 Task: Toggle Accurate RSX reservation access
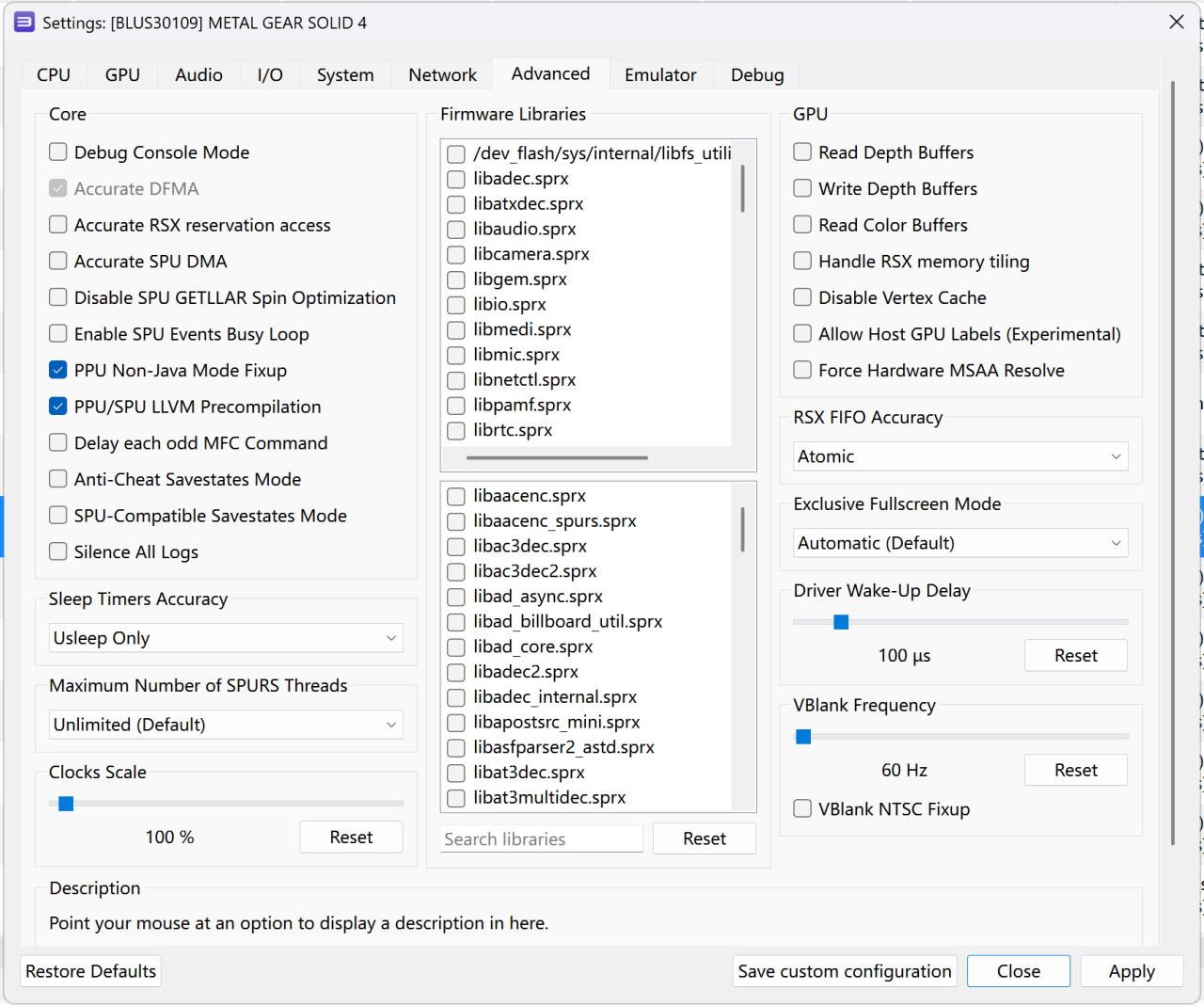point(58,225)
